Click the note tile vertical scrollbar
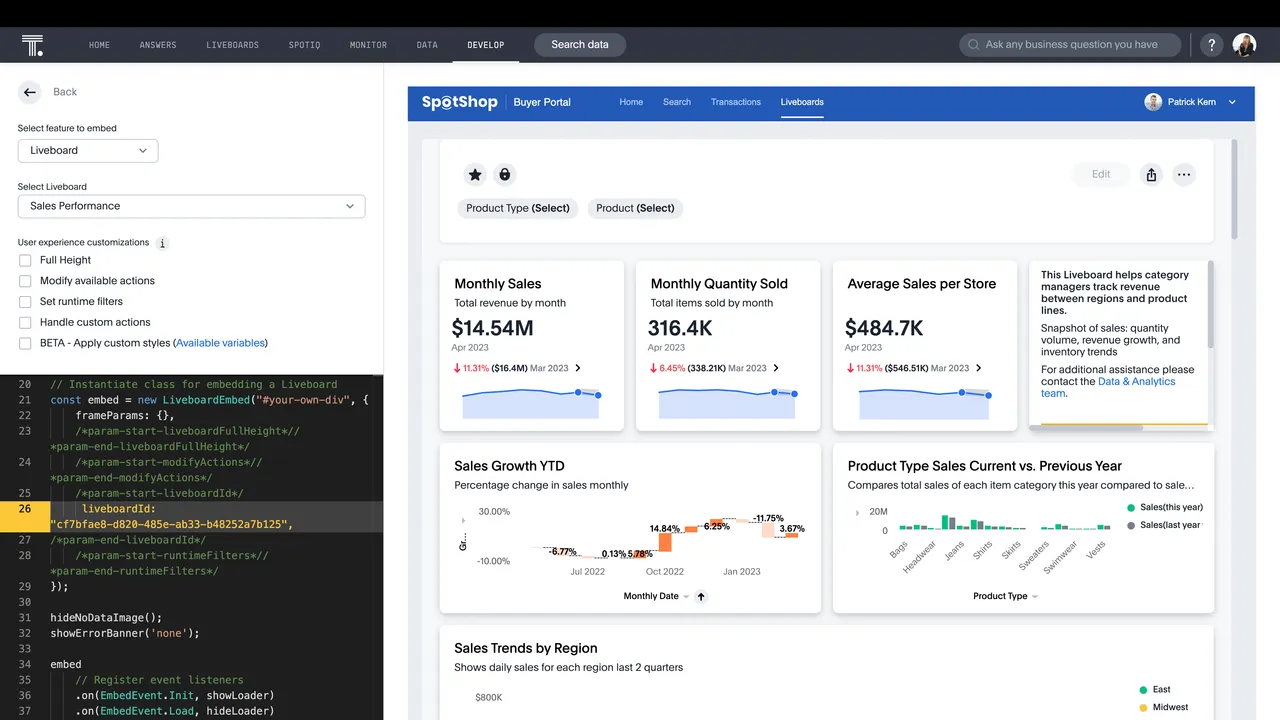1280x720 pixels. click(x=1211, y=305)
